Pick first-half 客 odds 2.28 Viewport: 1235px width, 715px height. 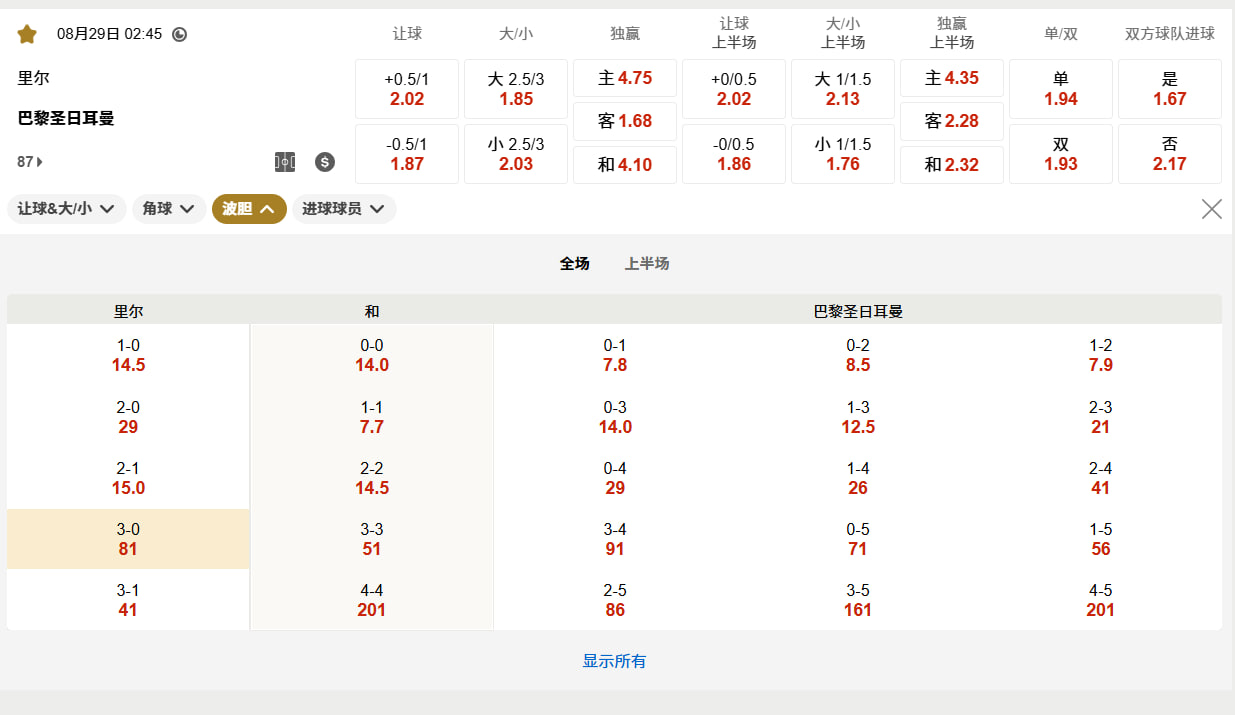pyautogui.click(x=952, y=121)
